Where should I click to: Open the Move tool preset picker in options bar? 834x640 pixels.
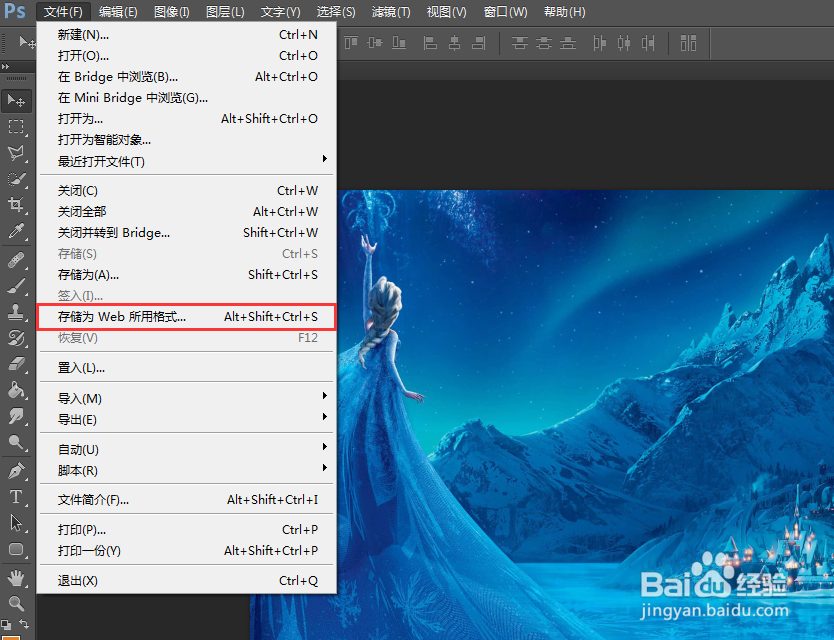click(x=27, y=42)
